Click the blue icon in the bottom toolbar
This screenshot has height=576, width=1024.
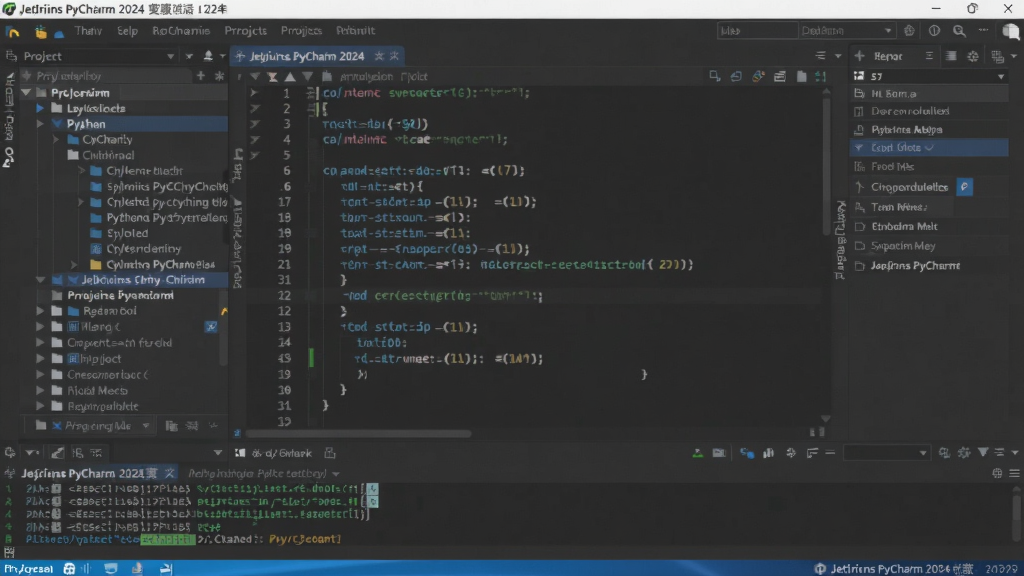tap(746, 453)
